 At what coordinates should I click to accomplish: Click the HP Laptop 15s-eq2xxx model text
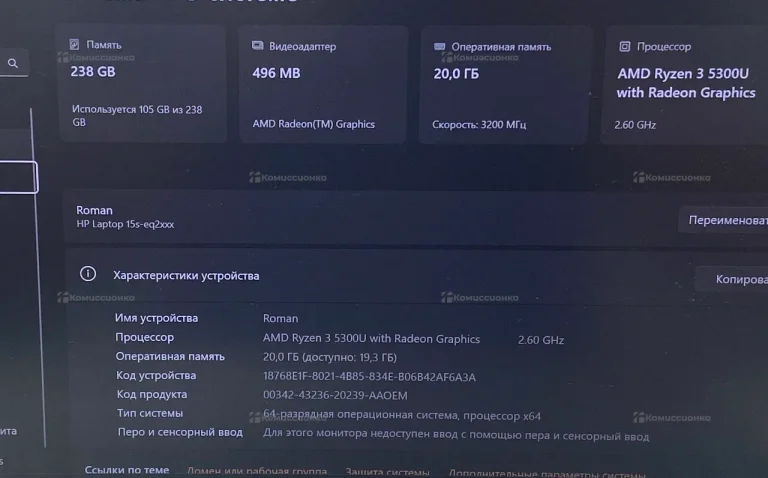(x=125, y=224)
